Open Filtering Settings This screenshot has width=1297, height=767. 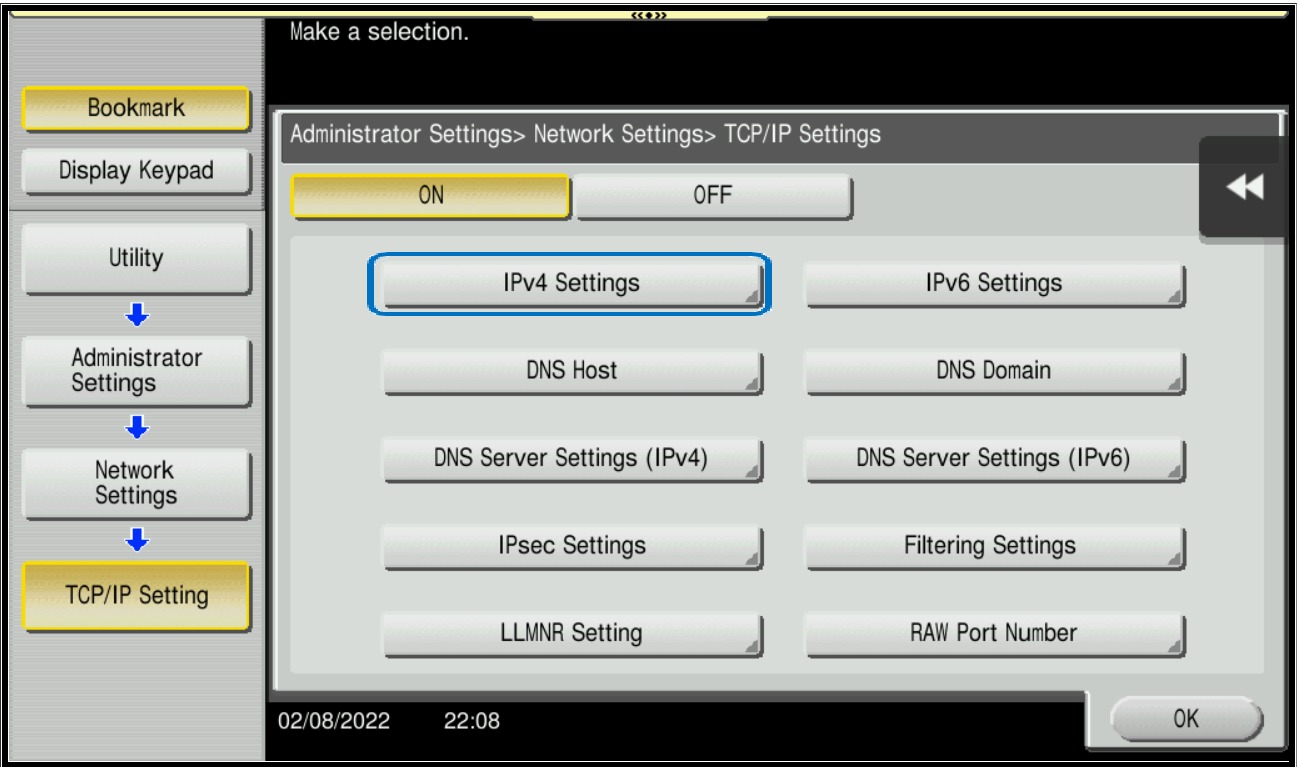click(x=993, y=546)
